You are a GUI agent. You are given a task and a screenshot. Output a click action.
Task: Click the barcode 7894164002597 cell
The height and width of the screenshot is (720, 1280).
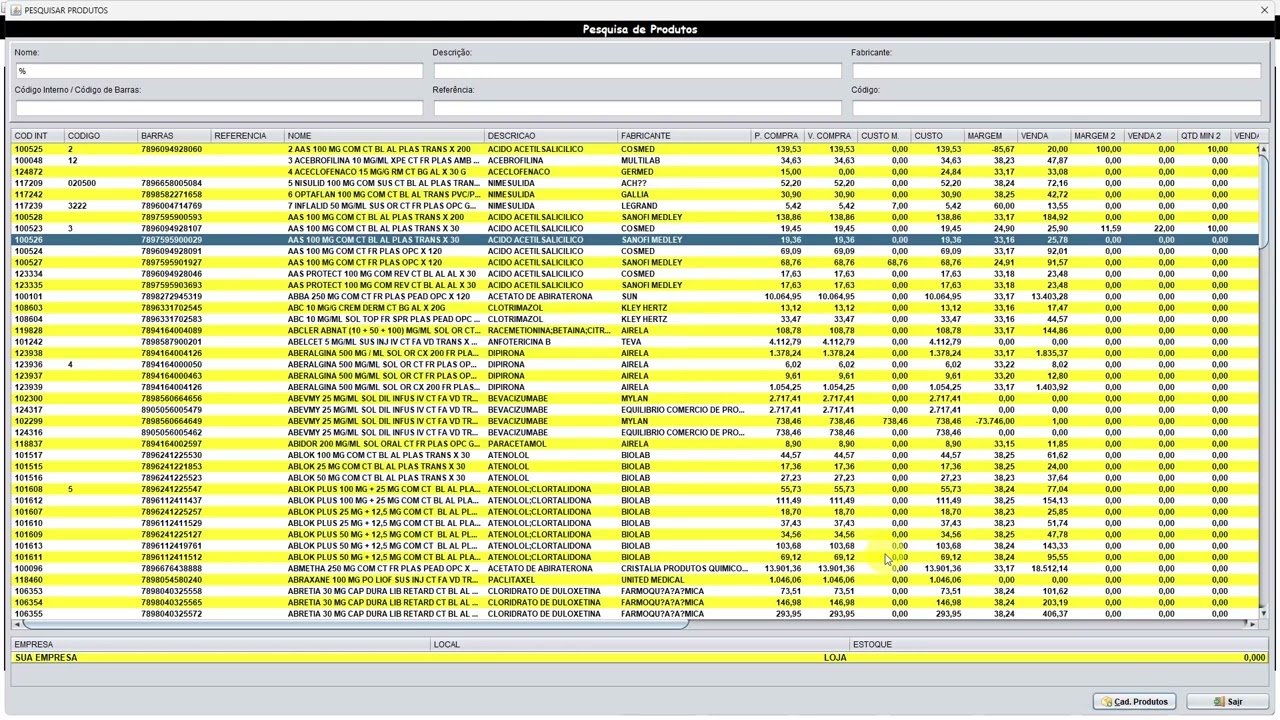[x=174, y=444]
